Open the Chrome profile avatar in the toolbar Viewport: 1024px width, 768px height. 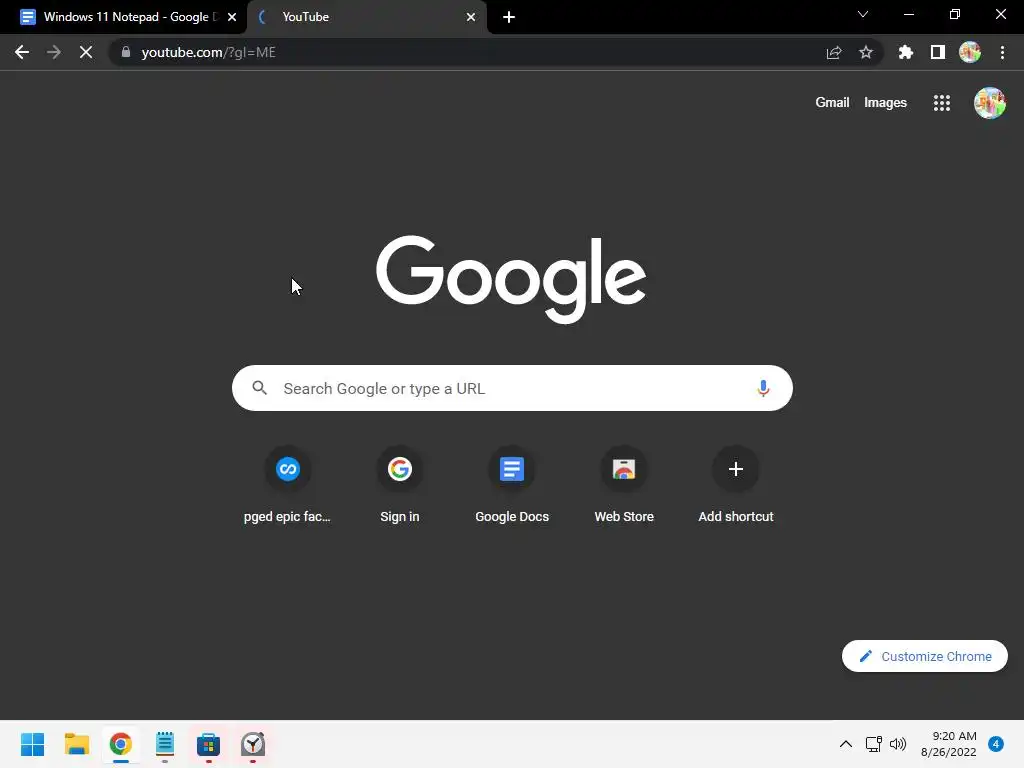click(x=970, y=52)
